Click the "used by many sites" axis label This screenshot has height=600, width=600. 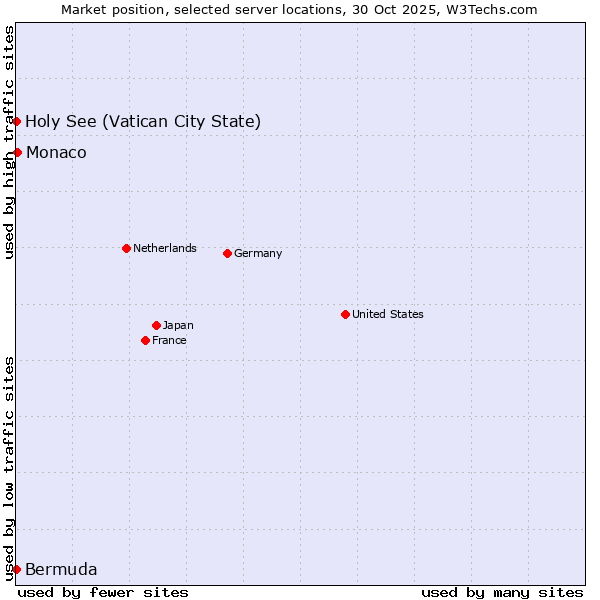click(502, 592)
